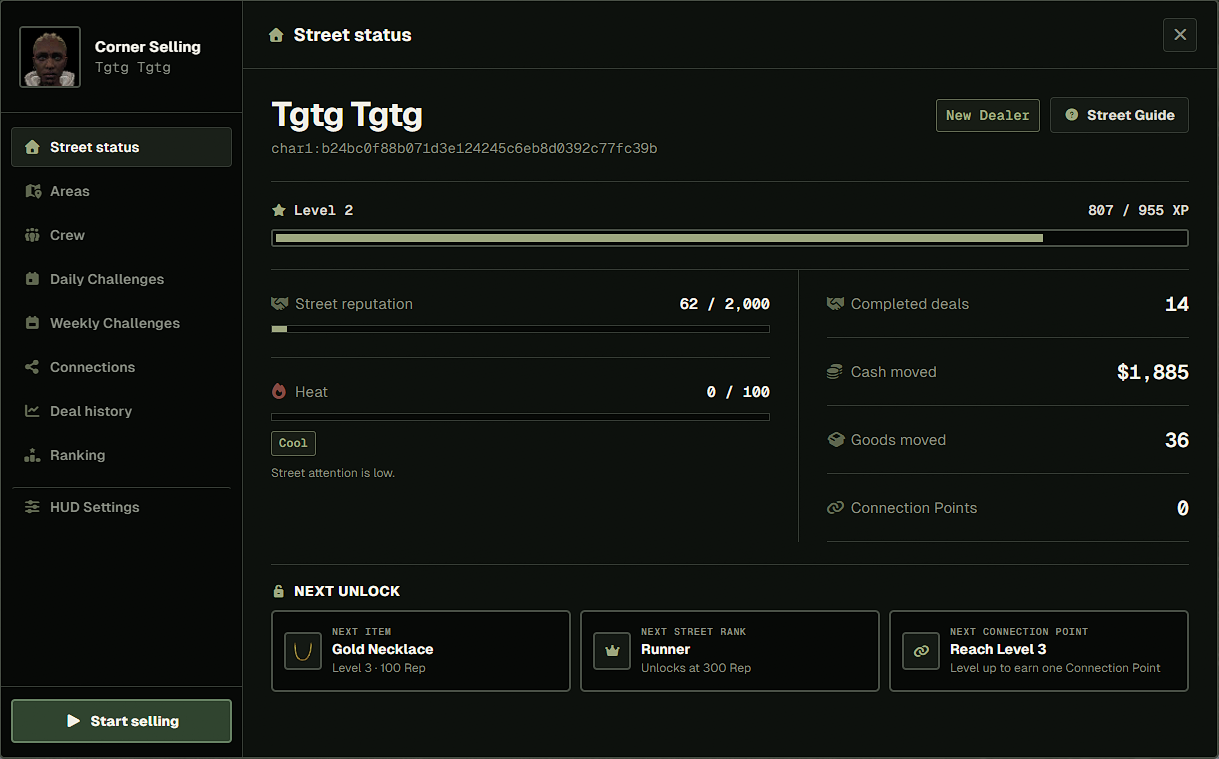Screen dimensions: 1219x759
Task: Click the flame icon next to Heat
Action: point(279,391)
